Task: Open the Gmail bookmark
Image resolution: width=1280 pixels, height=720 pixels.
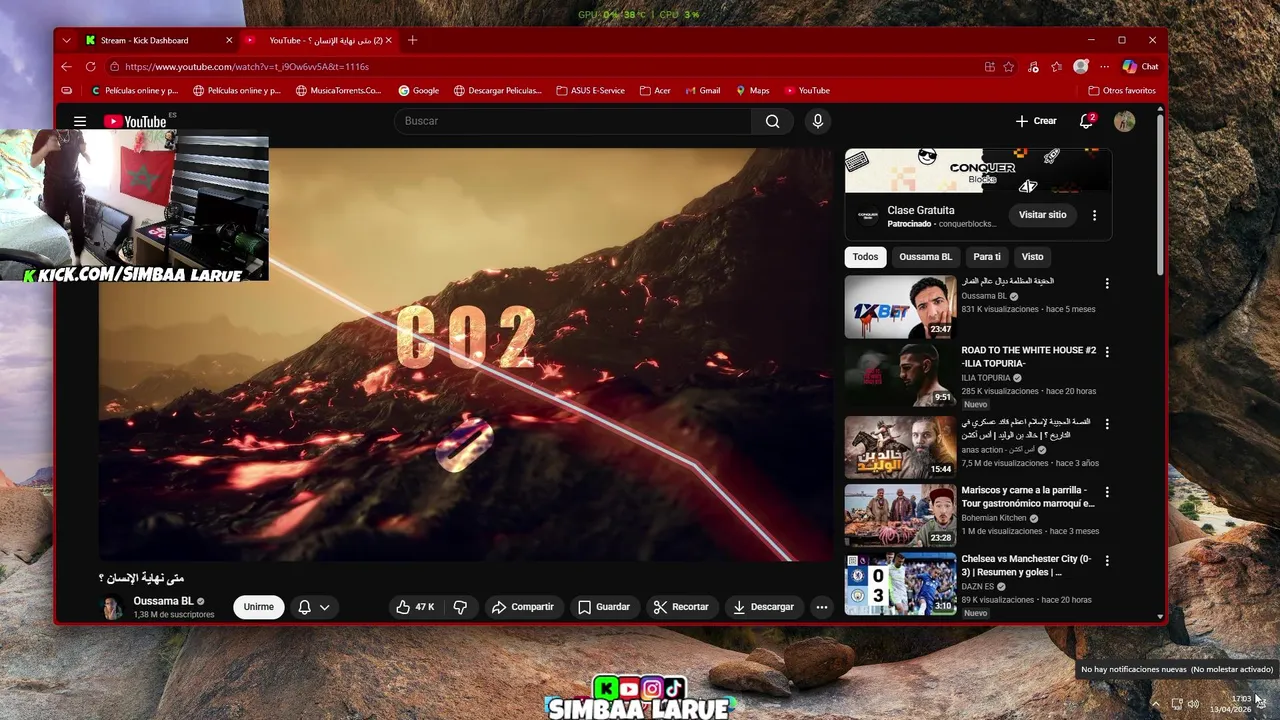Action: click(703, 90)
